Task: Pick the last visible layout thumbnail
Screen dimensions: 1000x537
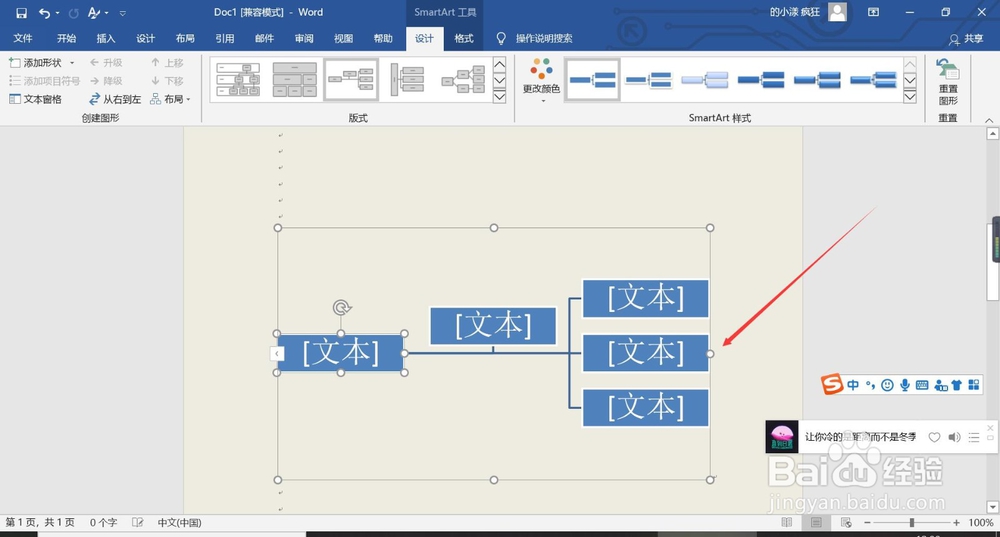Action: 464,80
